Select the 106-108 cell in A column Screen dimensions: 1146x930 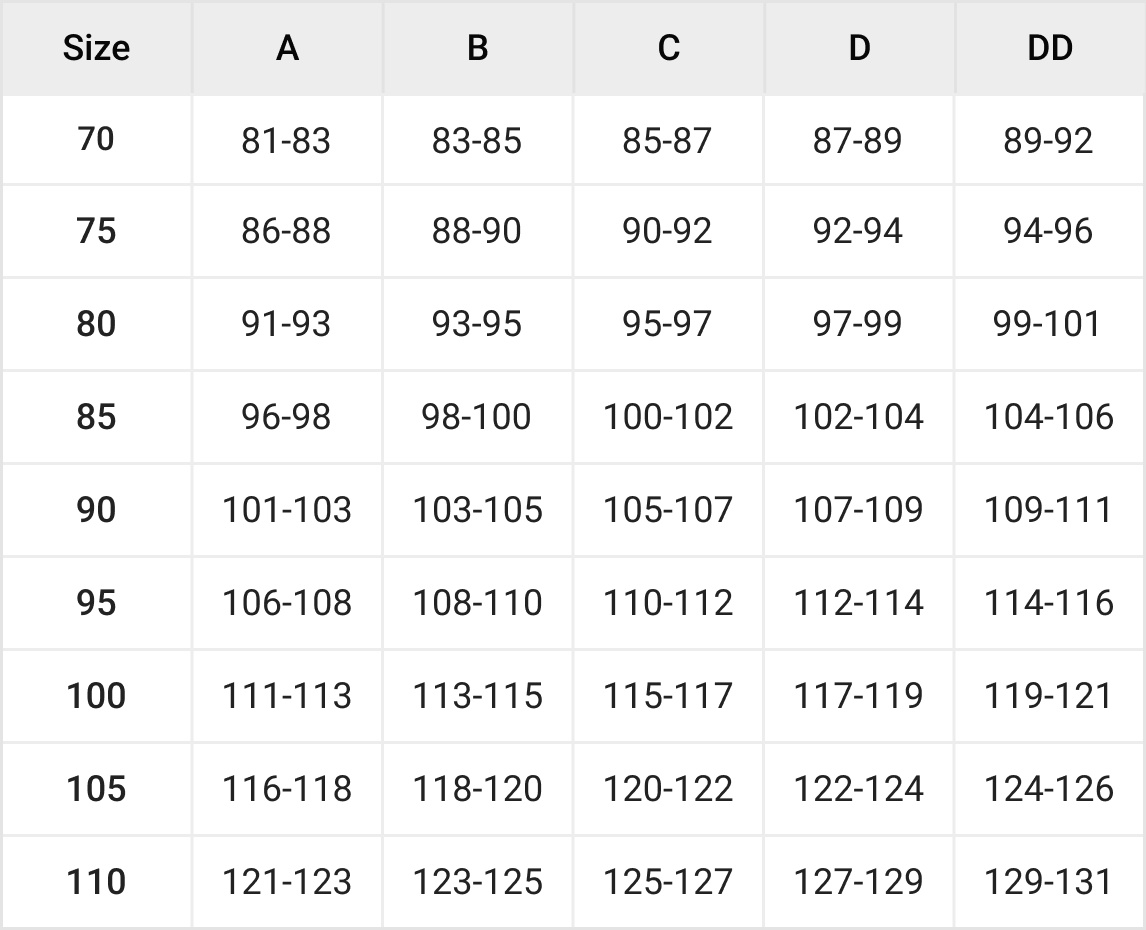[287, 603]
